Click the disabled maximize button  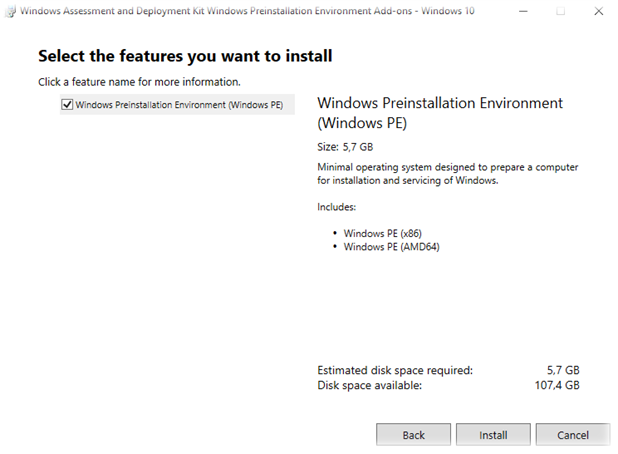click(x=560, y=11)
